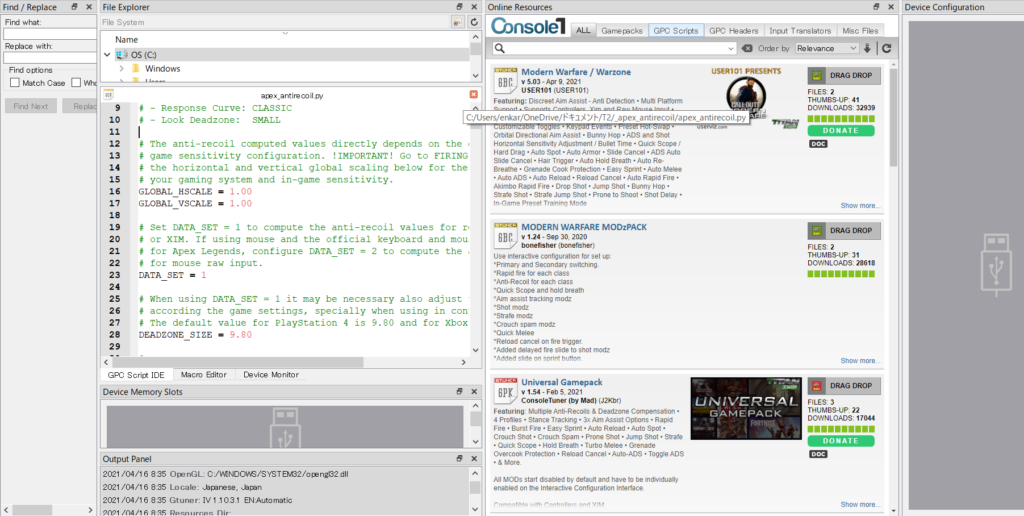Expand the Windows folder node
Image resolution: width=1024 pixels, height=516 pixels.
pyautogui.click(x=121, y=69)
